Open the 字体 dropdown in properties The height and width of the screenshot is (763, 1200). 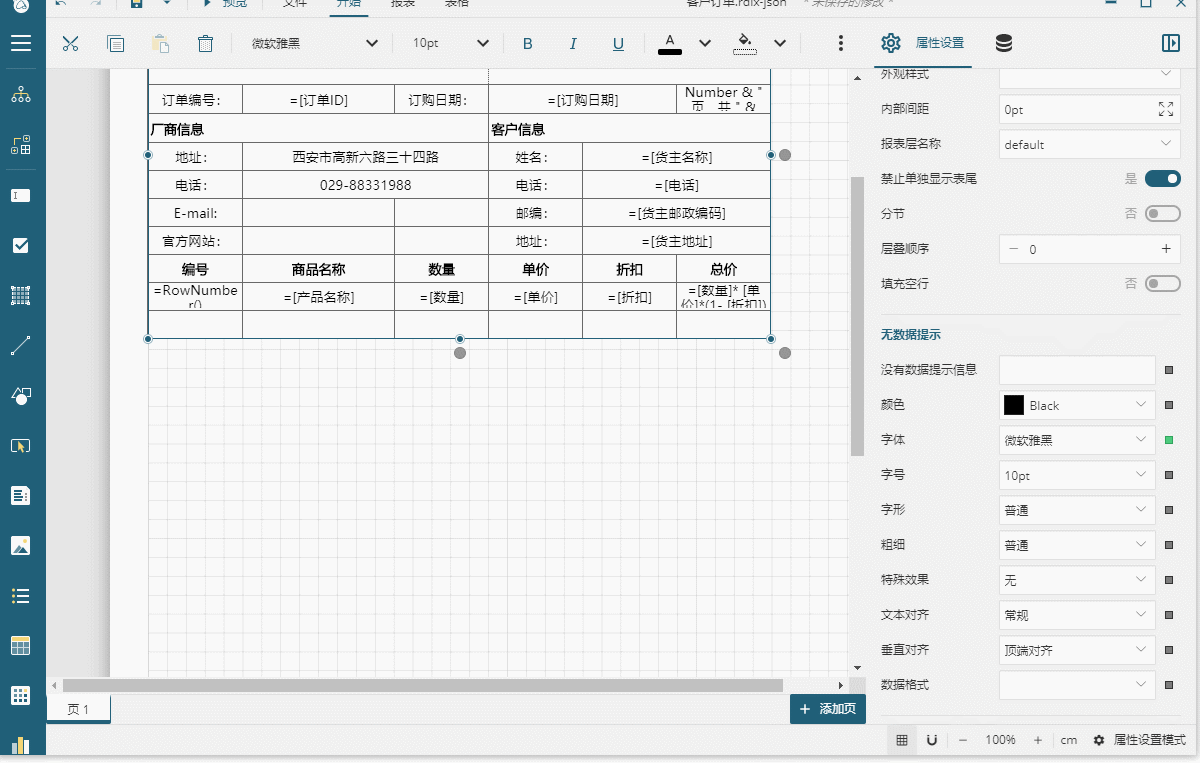click(x=1078, y=440)
